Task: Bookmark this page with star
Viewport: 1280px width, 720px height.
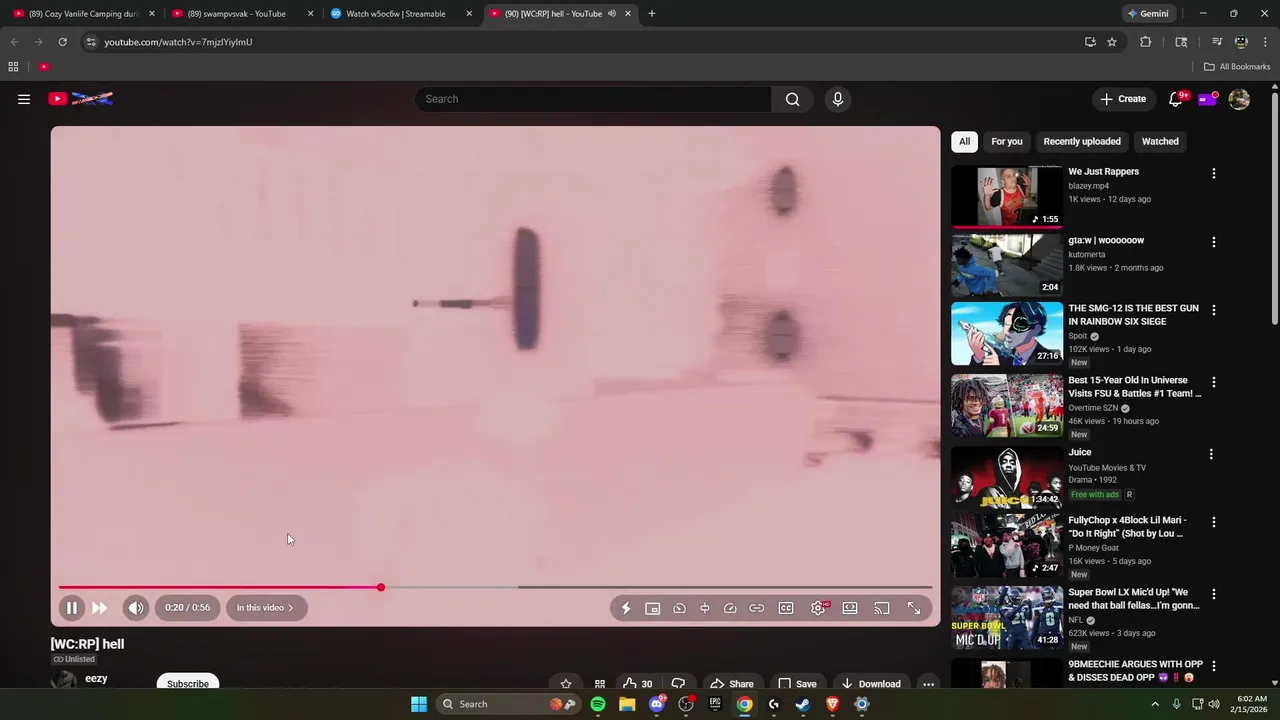Action: click(1112, 42)
